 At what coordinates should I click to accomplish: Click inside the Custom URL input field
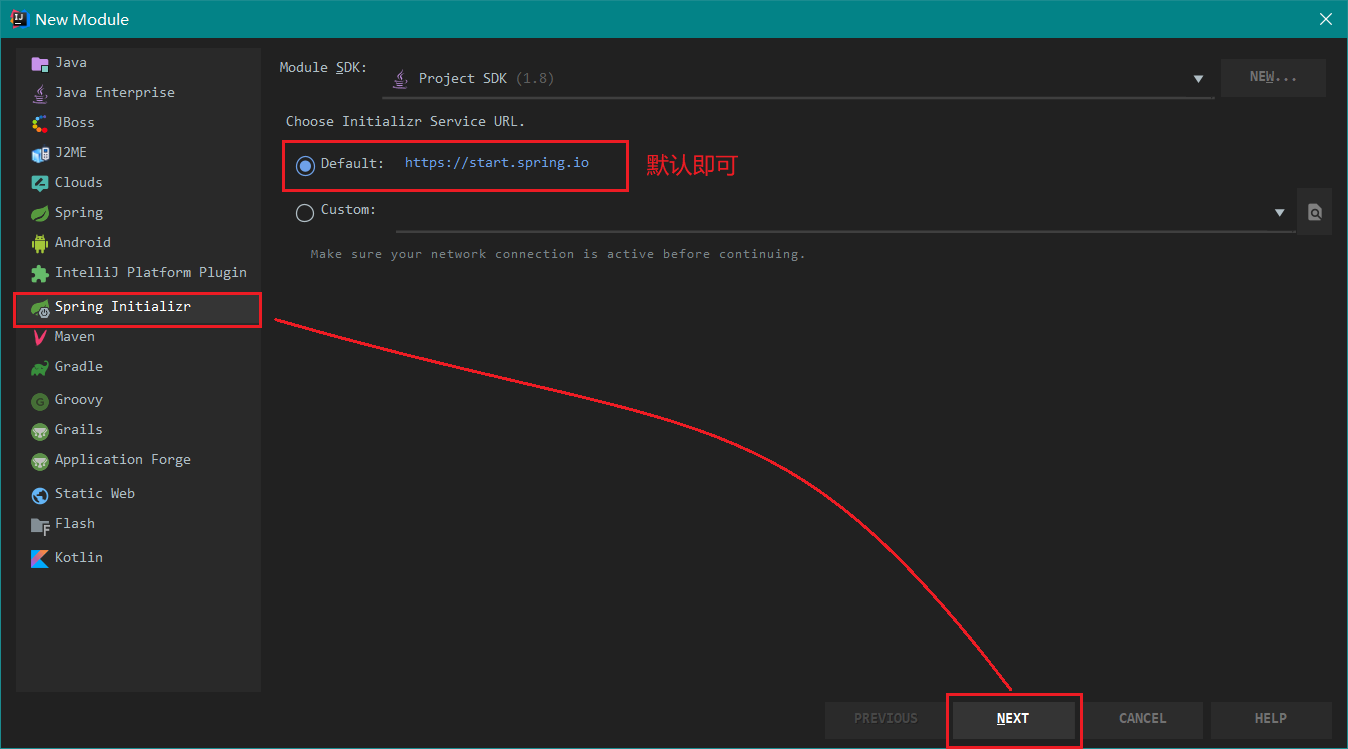tap(830, 212)
